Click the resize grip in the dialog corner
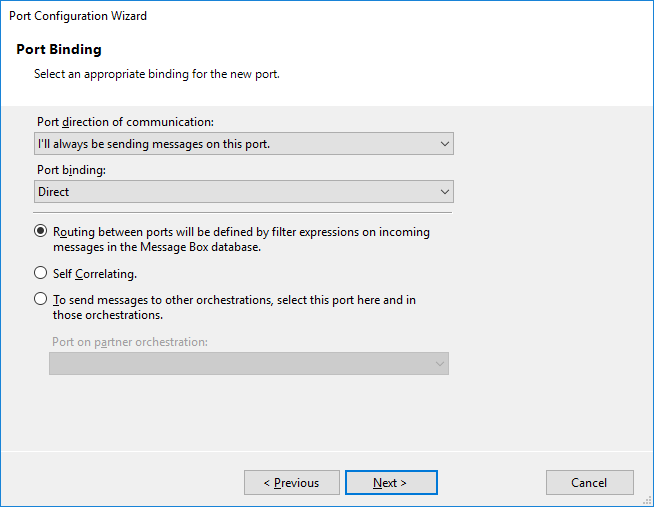Viewport: 654px width, 507px height. tap(647, 500)
